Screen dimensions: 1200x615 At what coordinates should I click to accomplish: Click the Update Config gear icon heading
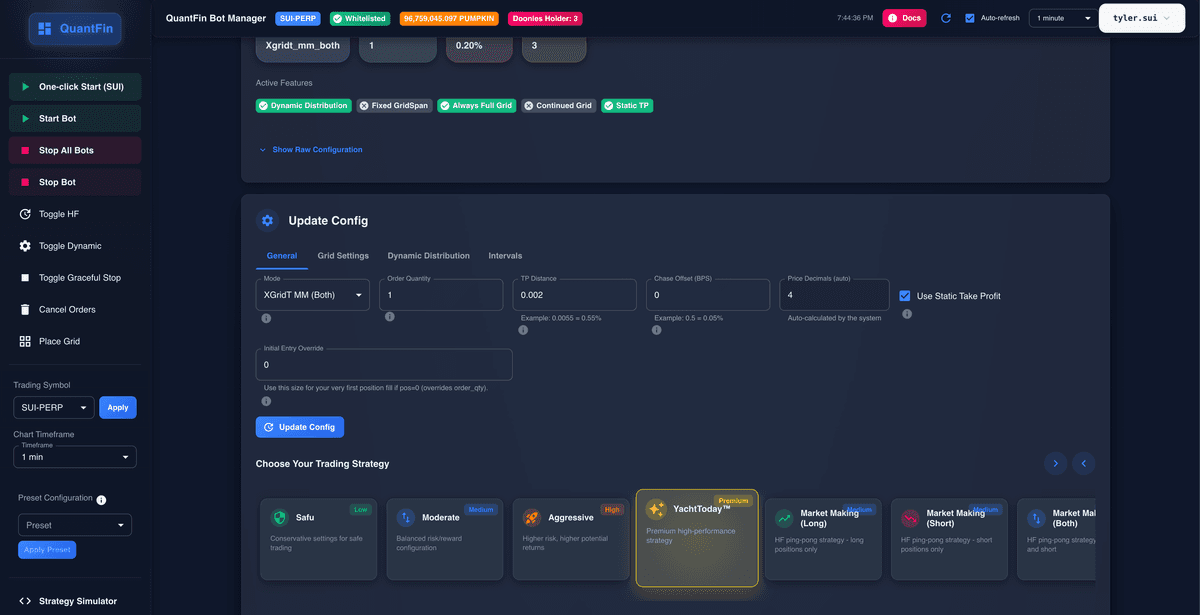point(267,220)
